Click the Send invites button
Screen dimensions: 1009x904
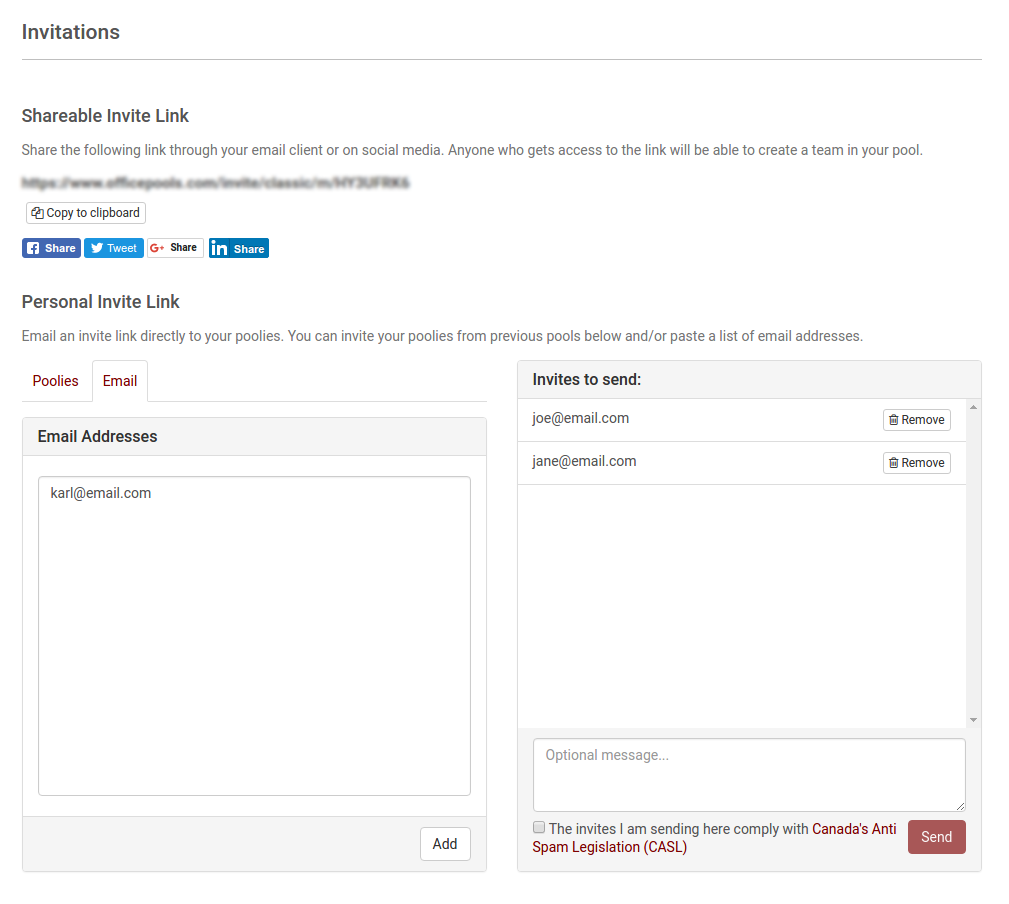(936, 837)
